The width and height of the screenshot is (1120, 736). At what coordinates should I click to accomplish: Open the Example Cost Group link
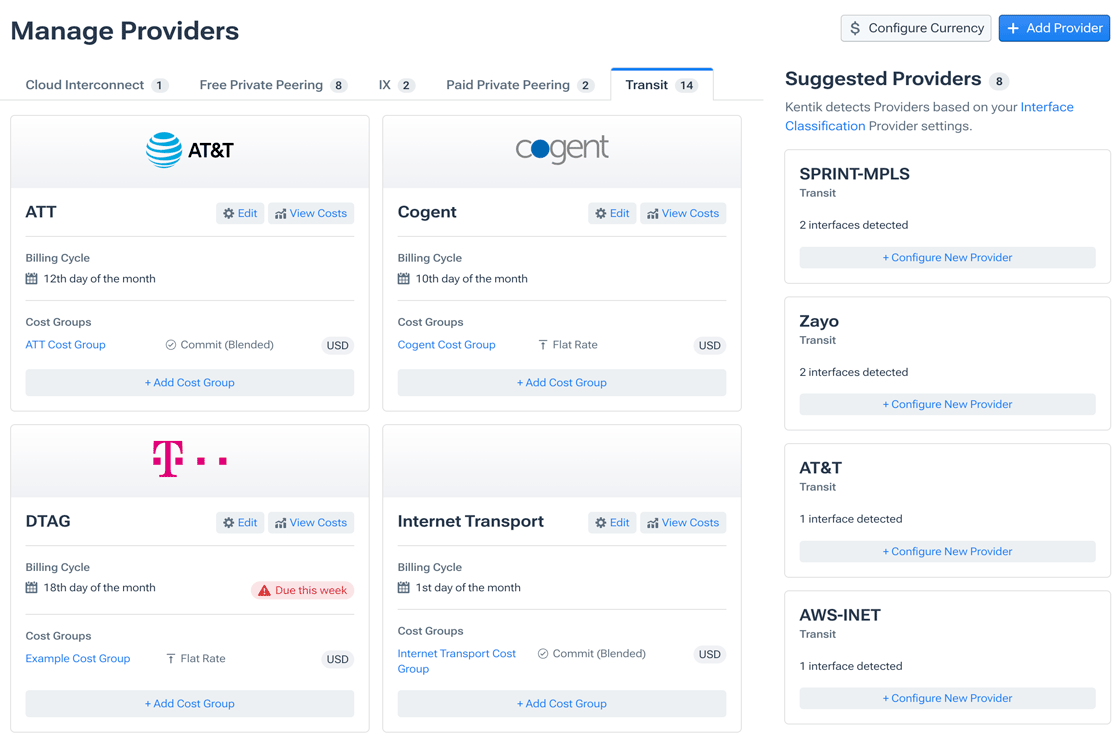[78, 659]
